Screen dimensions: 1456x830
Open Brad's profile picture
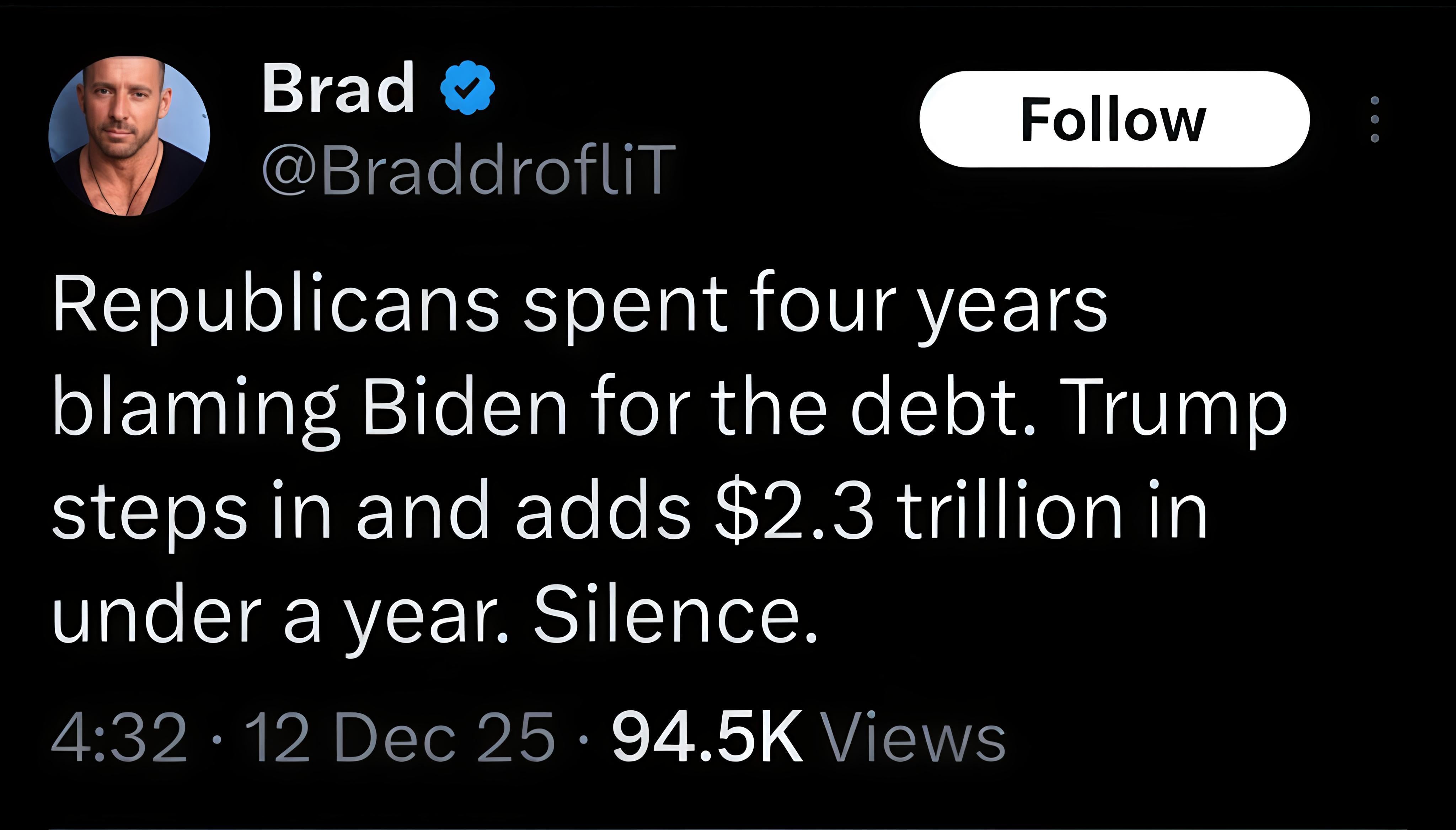[129, 136]
